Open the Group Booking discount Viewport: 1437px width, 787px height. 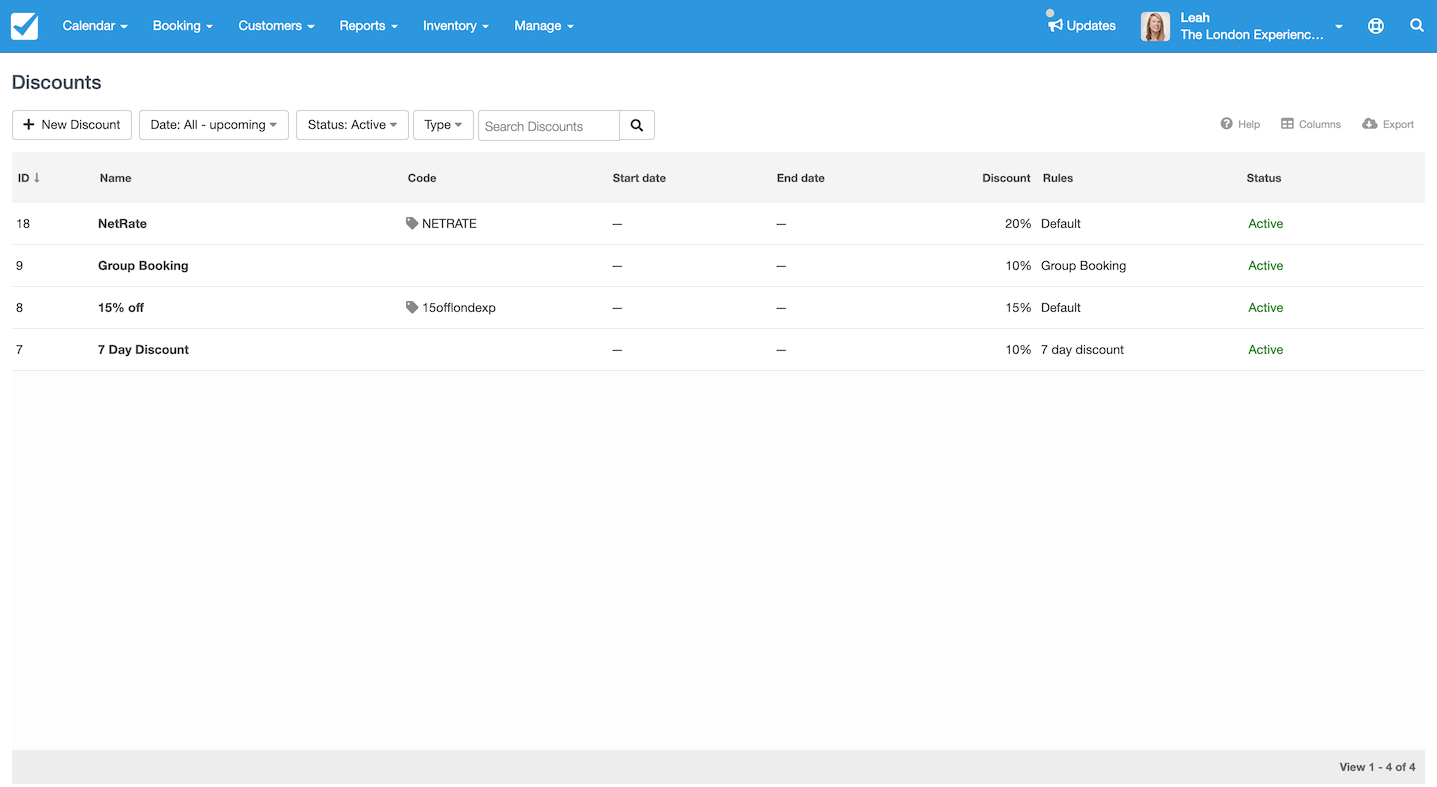click(143, 266)
